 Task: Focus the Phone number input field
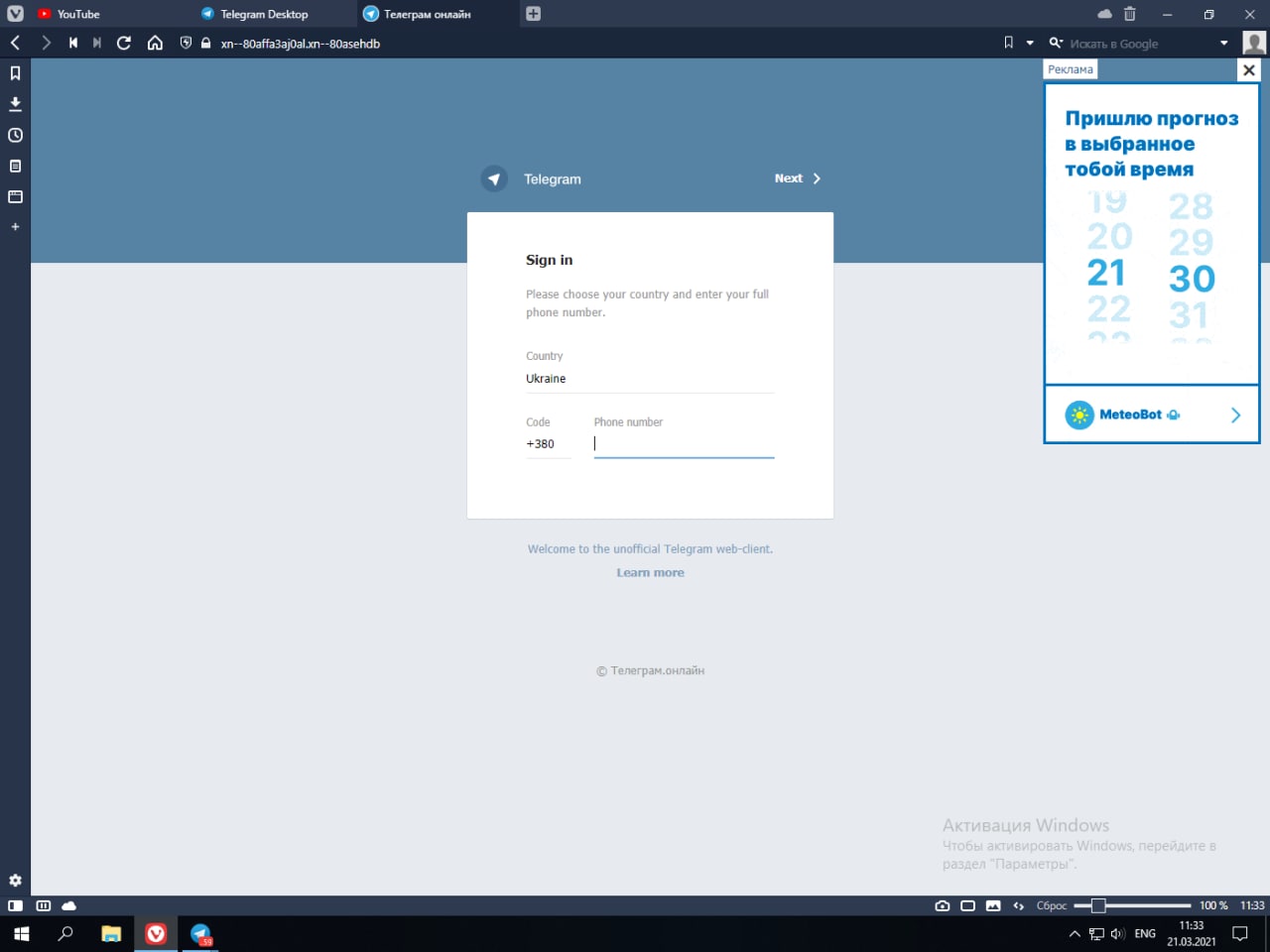tap(684, 444)
